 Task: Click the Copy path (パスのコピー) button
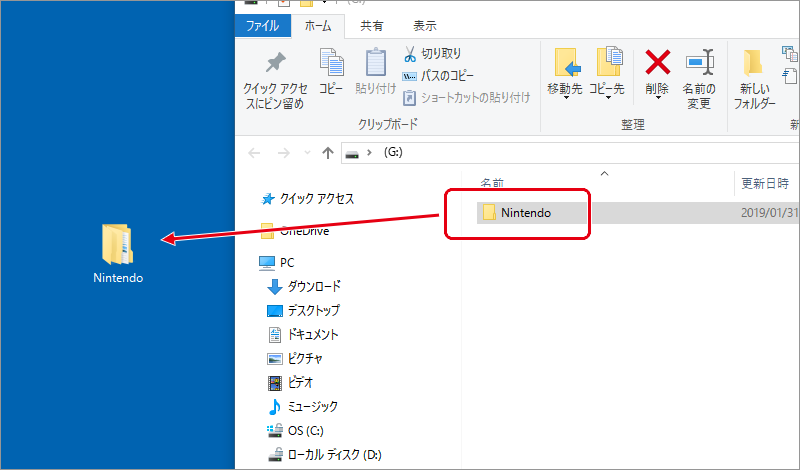click(440, 76)
